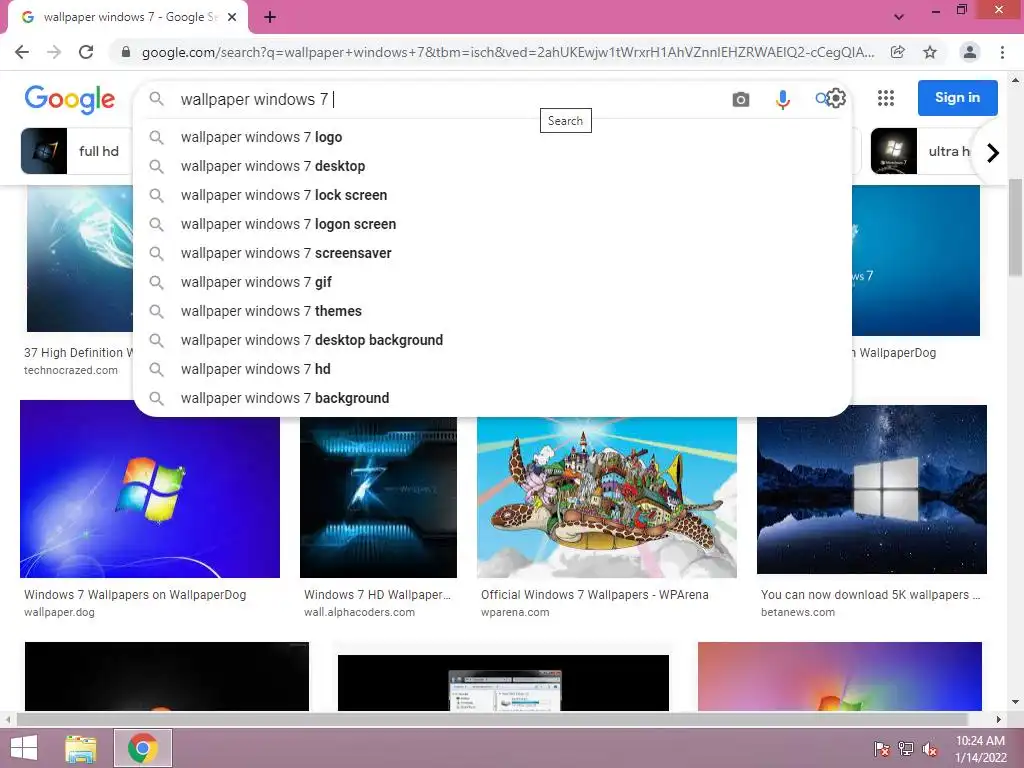Image resolution: width=1024 pixels, height=768 pixels.
Task: Search by image using the camera icon
Action: 741,99
